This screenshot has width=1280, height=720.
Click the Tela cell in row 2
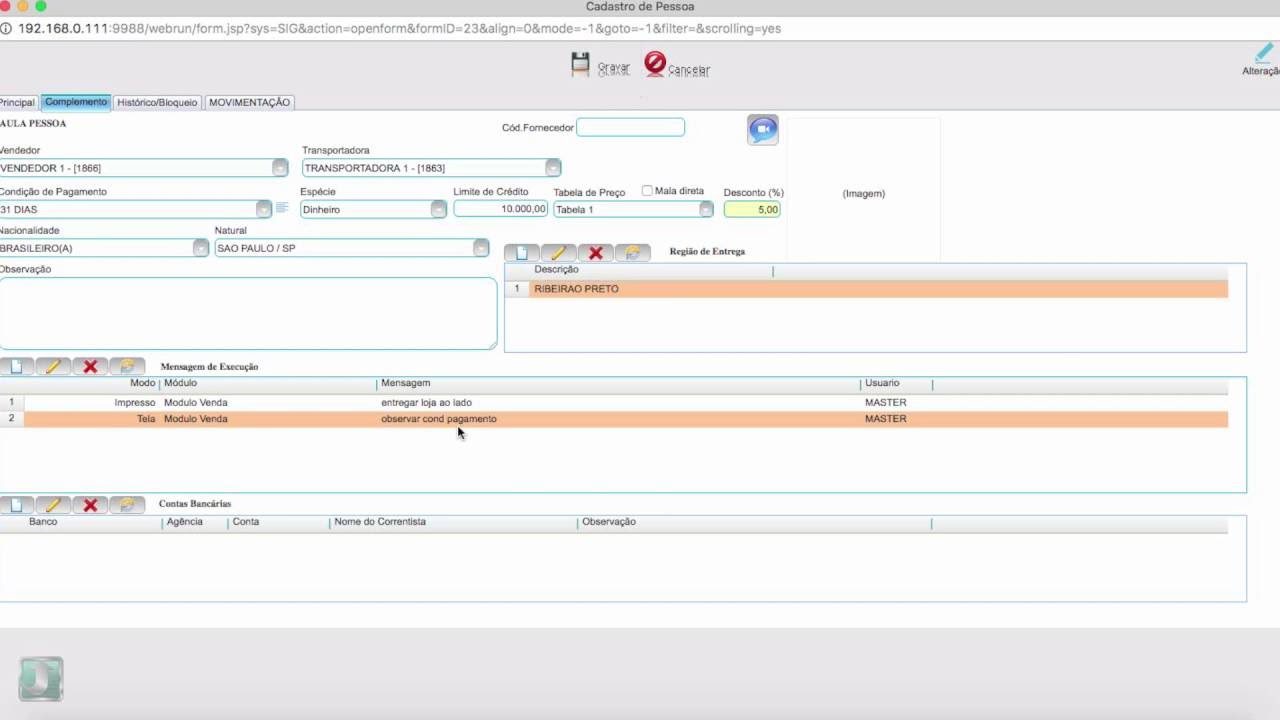[x=146, y=419]
